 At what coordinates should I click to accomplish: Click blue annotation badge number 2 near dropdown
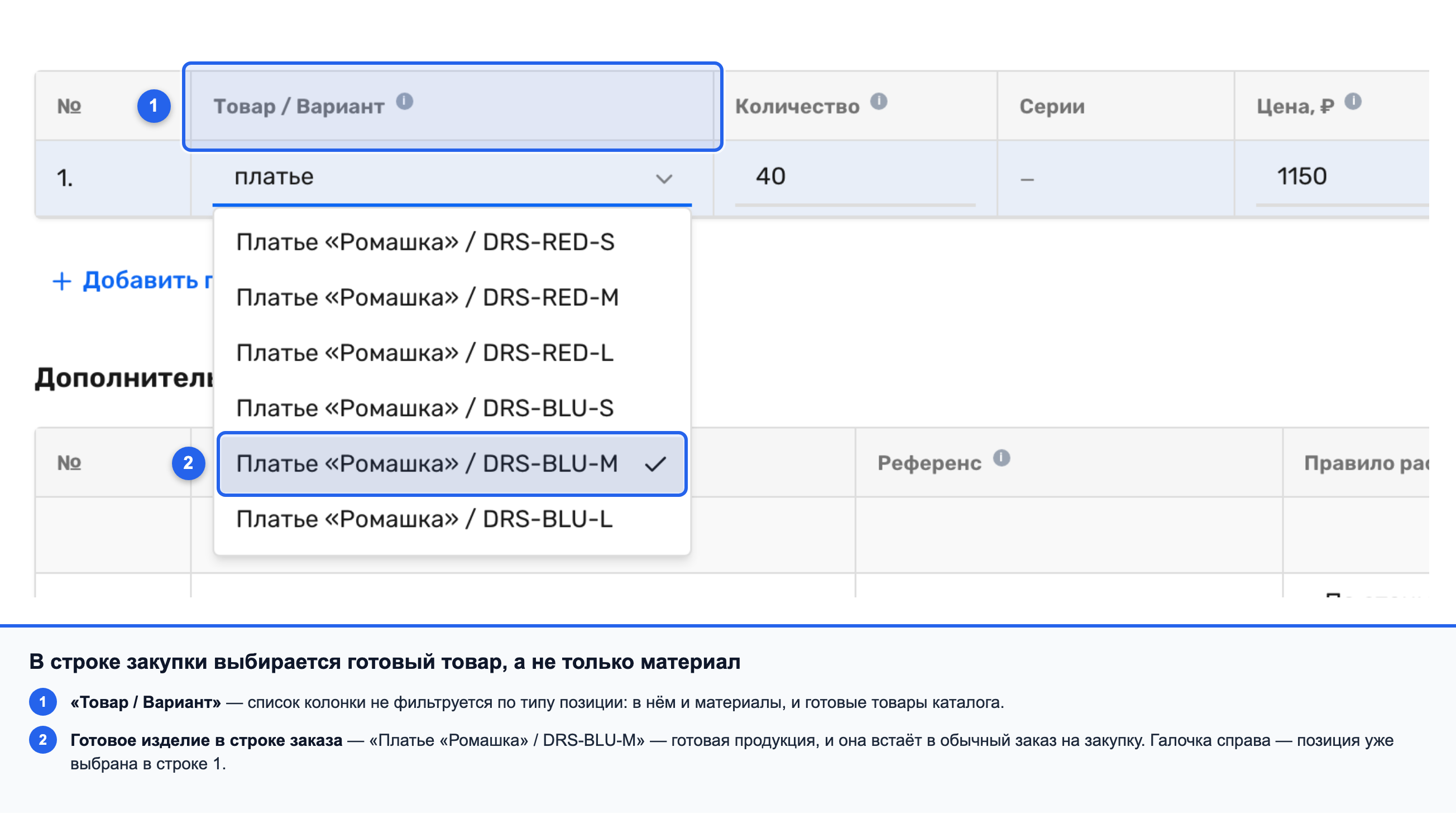[188, 463]
